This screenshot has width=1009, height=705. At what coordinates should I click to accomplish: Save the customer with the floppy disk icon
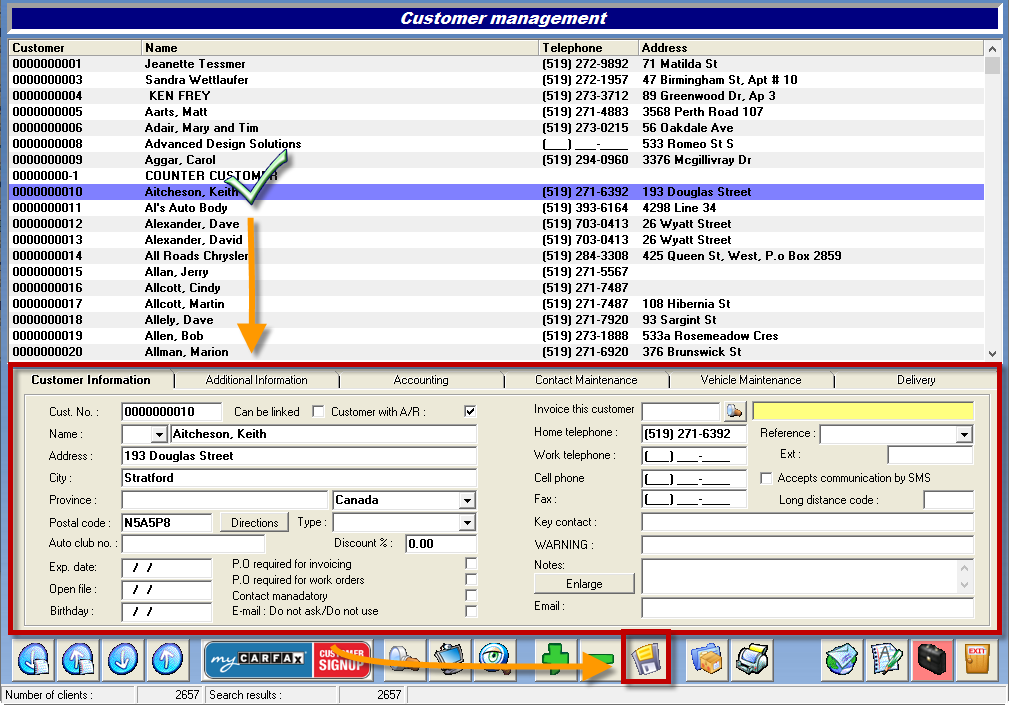(x=646, y=659)
